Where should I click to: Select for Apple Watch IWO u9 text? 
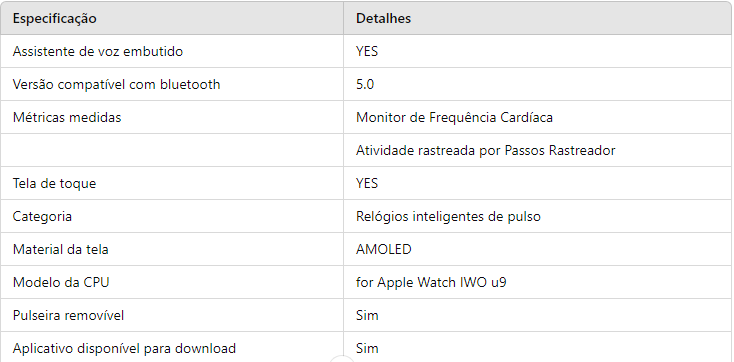click(431, 282)
